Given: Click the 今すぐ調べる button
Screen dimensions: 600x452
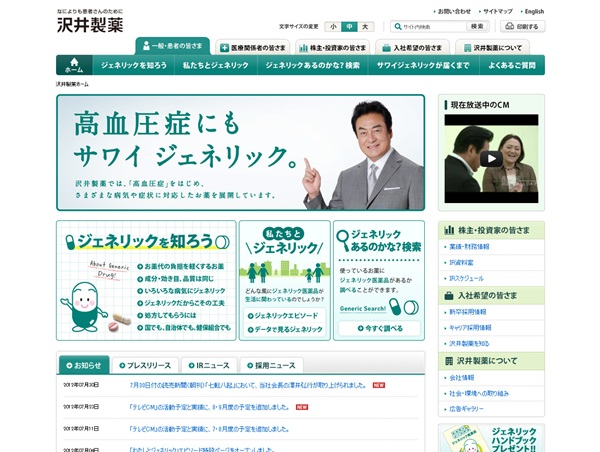Looking at the screenshot, I should (x=379, y=328).
